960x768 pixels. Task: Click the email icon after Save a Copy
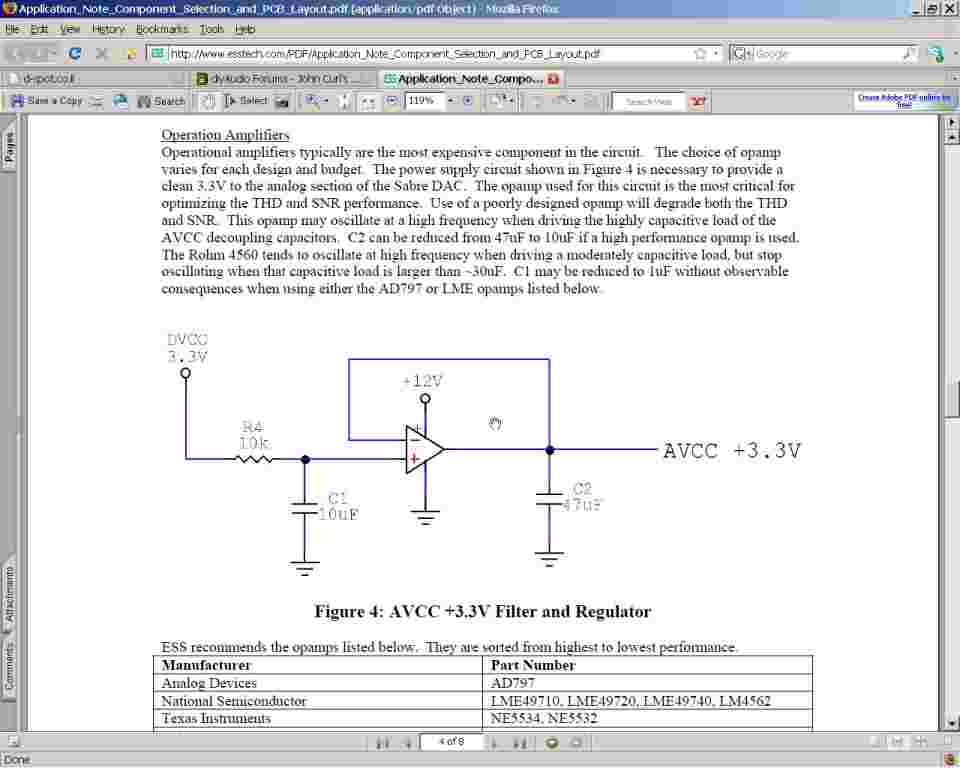click(97, 101)
